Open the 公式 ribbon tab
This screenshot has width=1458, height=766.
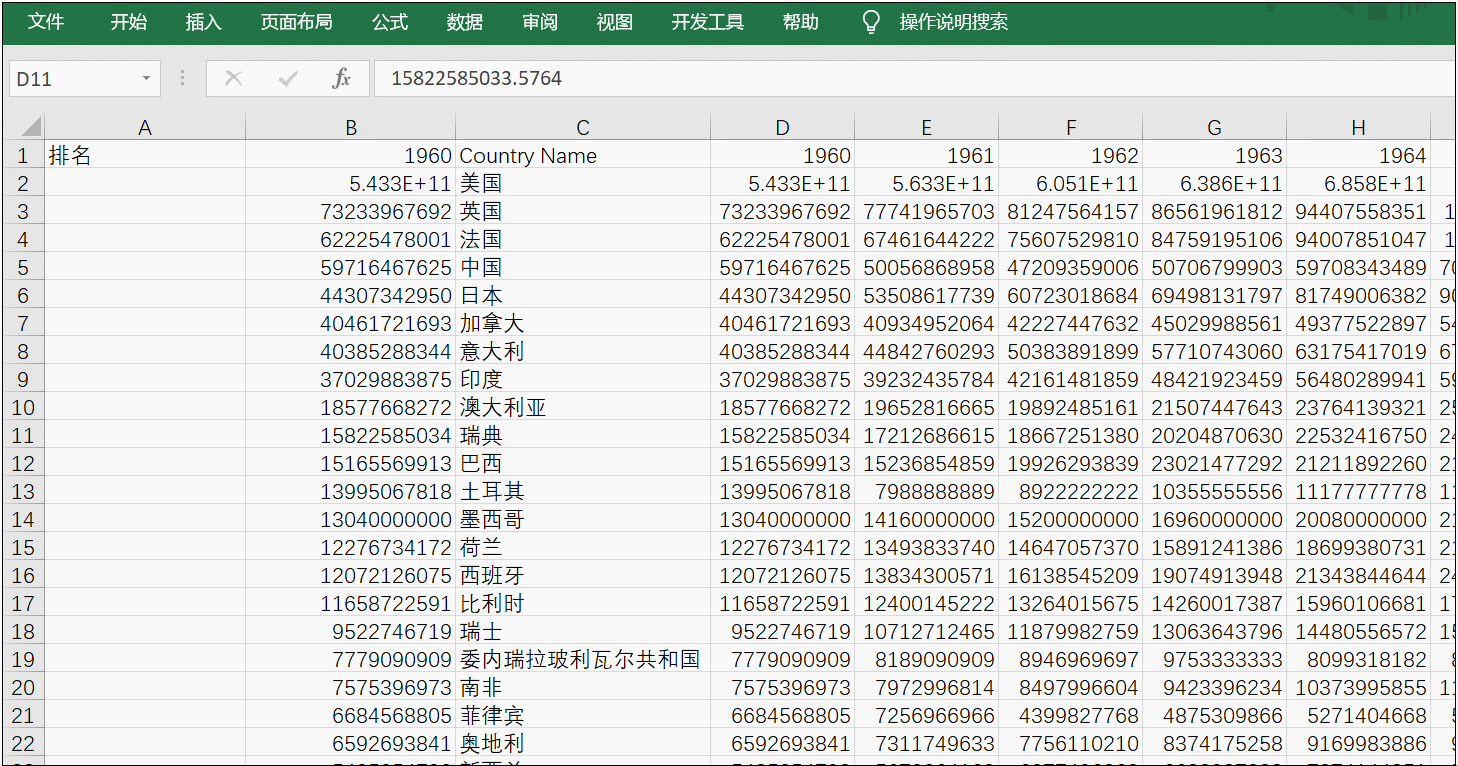pyautogui.click(x=389, y=22)
